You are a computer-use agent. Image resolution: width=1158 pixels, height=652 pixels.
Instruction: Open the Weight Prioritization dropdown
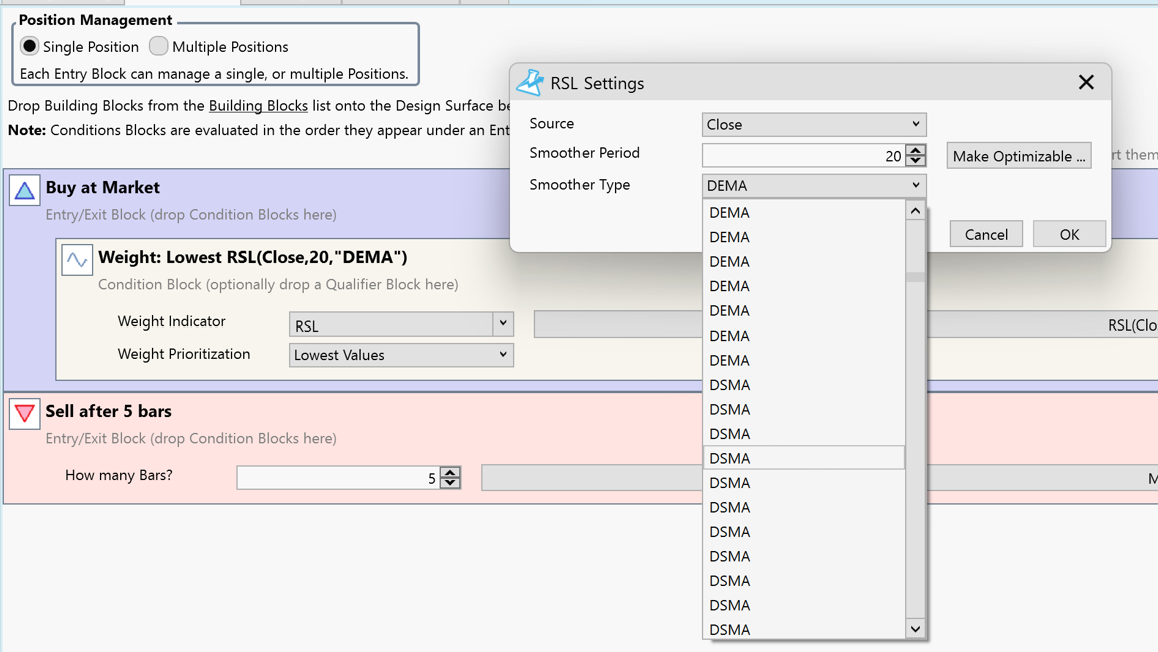[x=401, y=355]
